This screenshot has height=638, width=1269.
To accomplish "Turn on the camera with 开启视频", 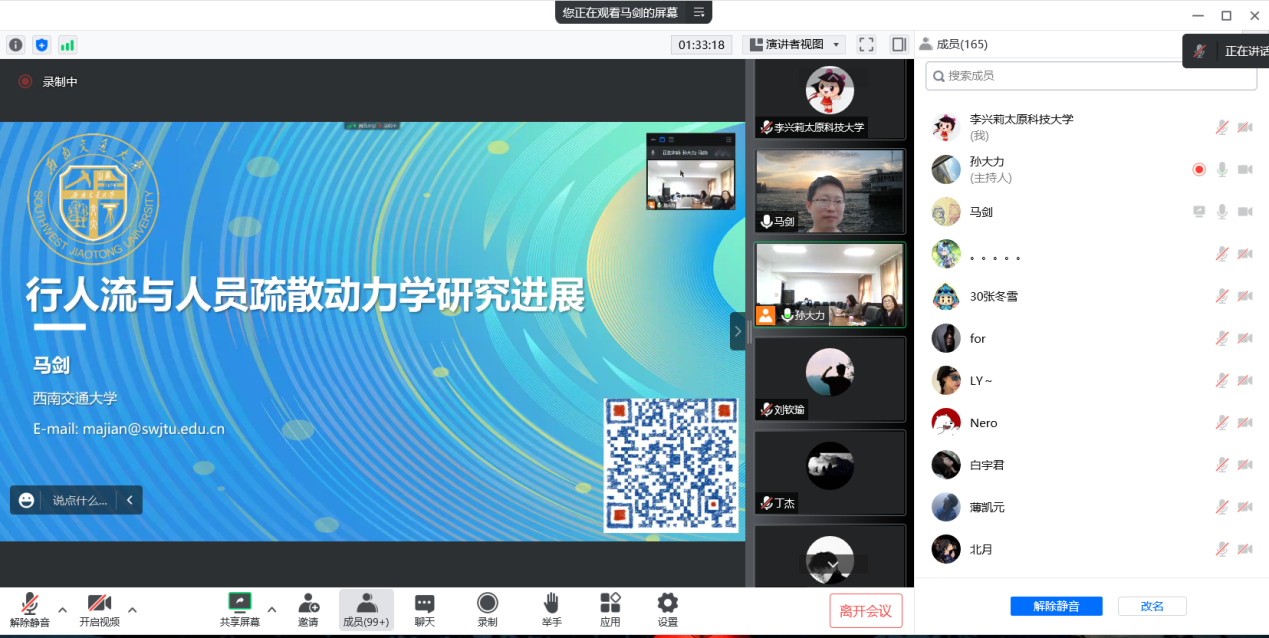I will point(99,602).
